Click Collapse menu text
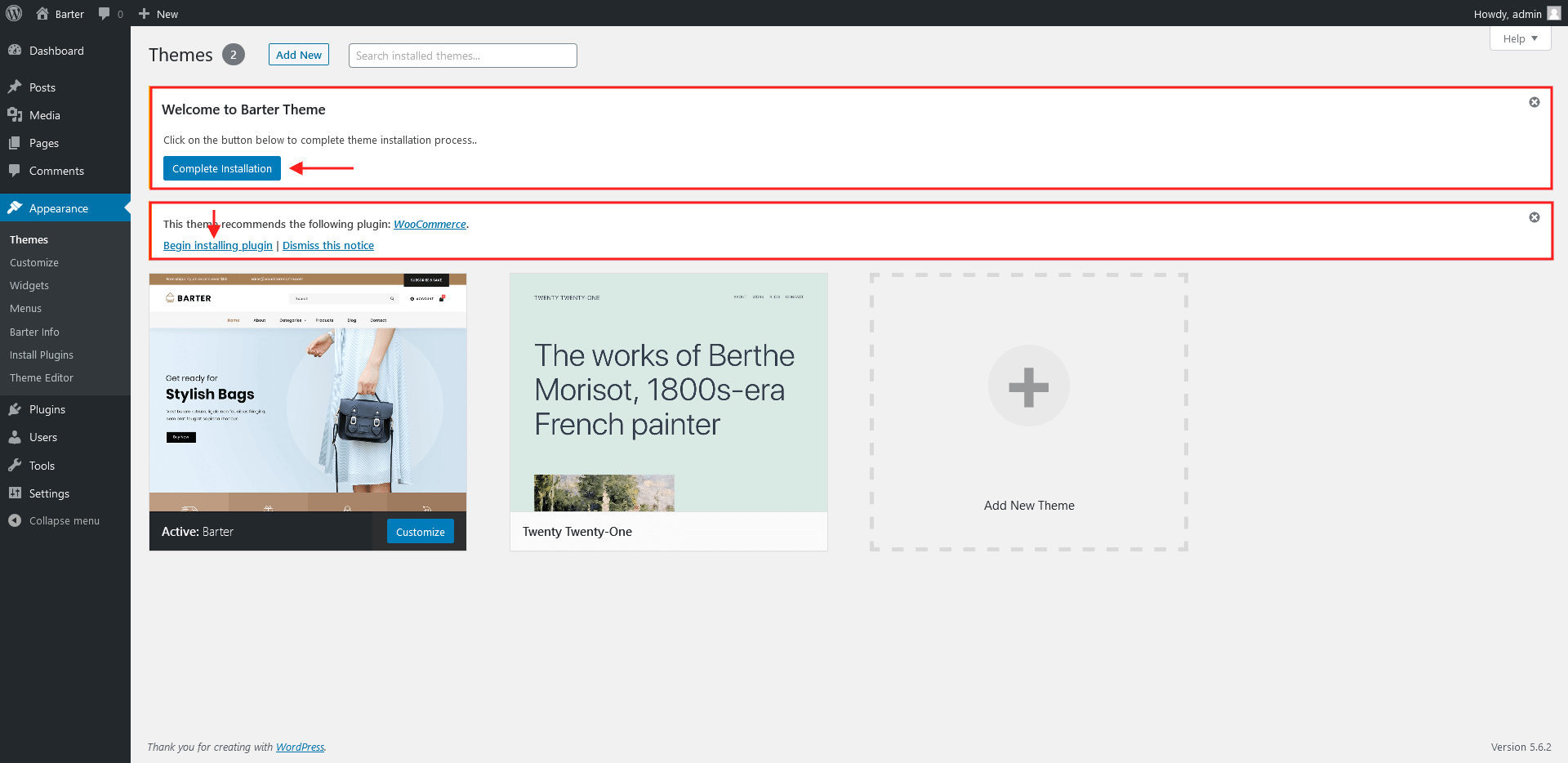Image resolution: width=1568 pixels, height=763 pixels. pyautogui.click(x=65, y=520)
